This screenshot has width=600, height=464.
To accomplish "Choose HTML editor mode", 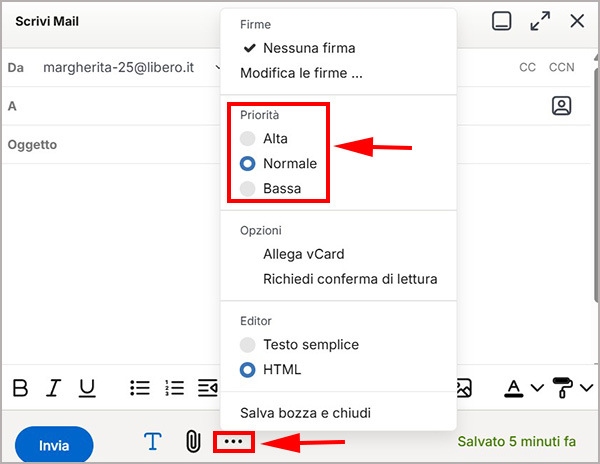I will 270,370.
